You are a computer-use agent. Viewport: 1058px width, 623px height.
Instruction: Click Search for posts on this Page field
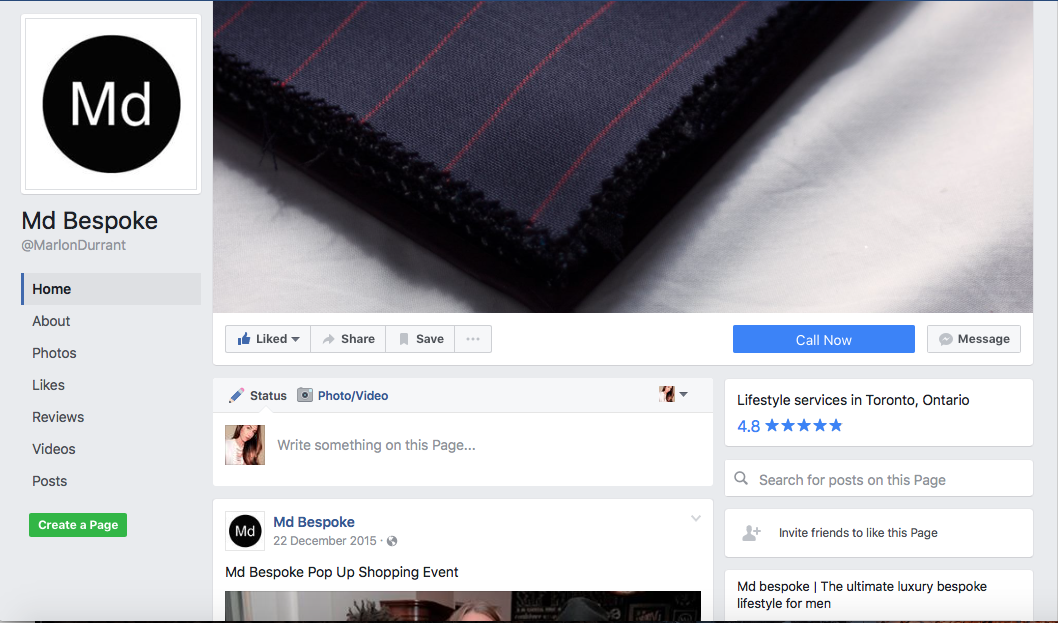coord(879,480)
